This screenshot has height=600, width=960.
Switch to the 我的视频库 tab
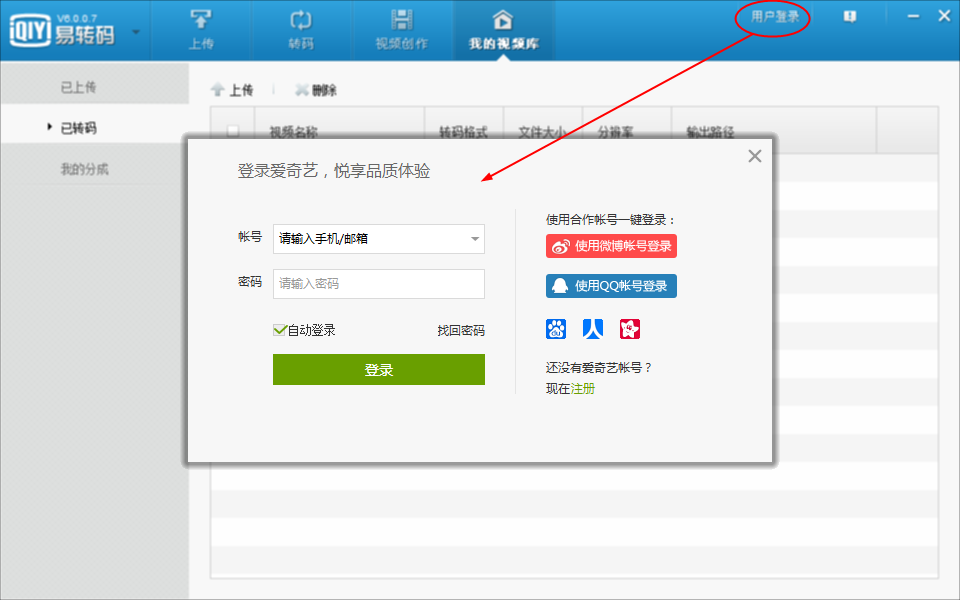pos(503,29)
